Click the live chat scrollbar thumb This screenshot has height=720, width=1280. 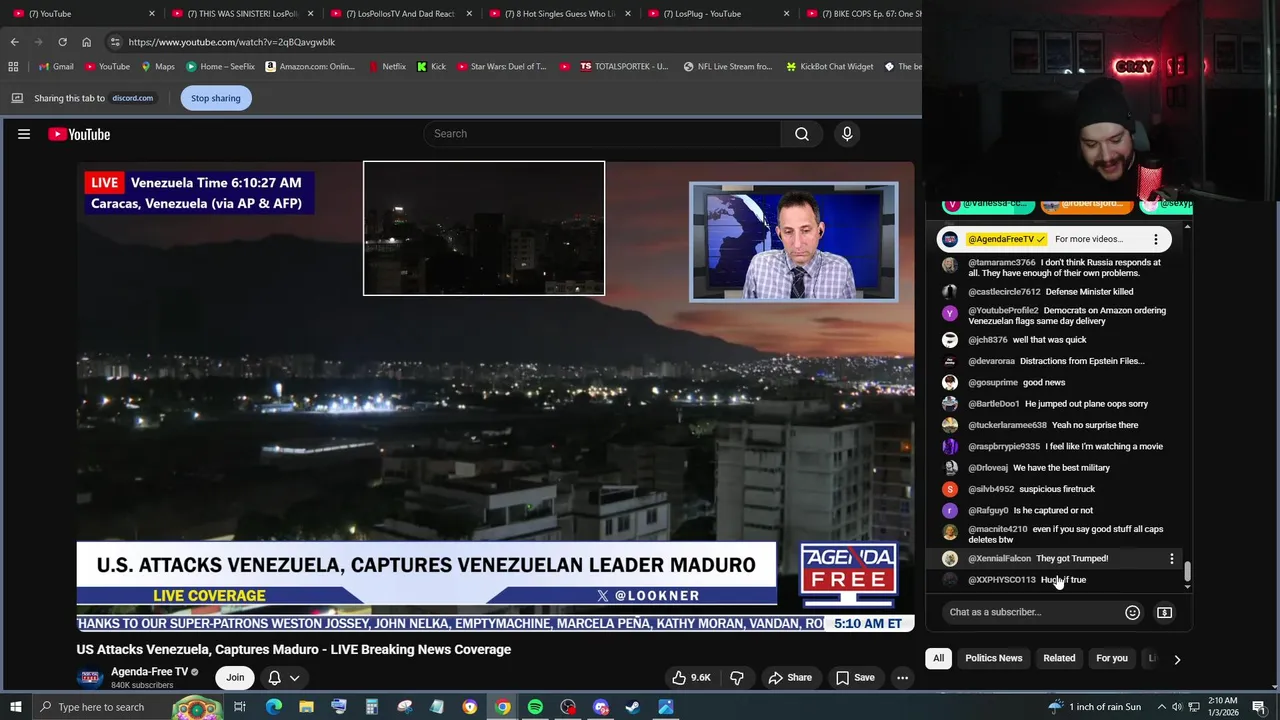pyautogui.click(x=1187, y=571)
